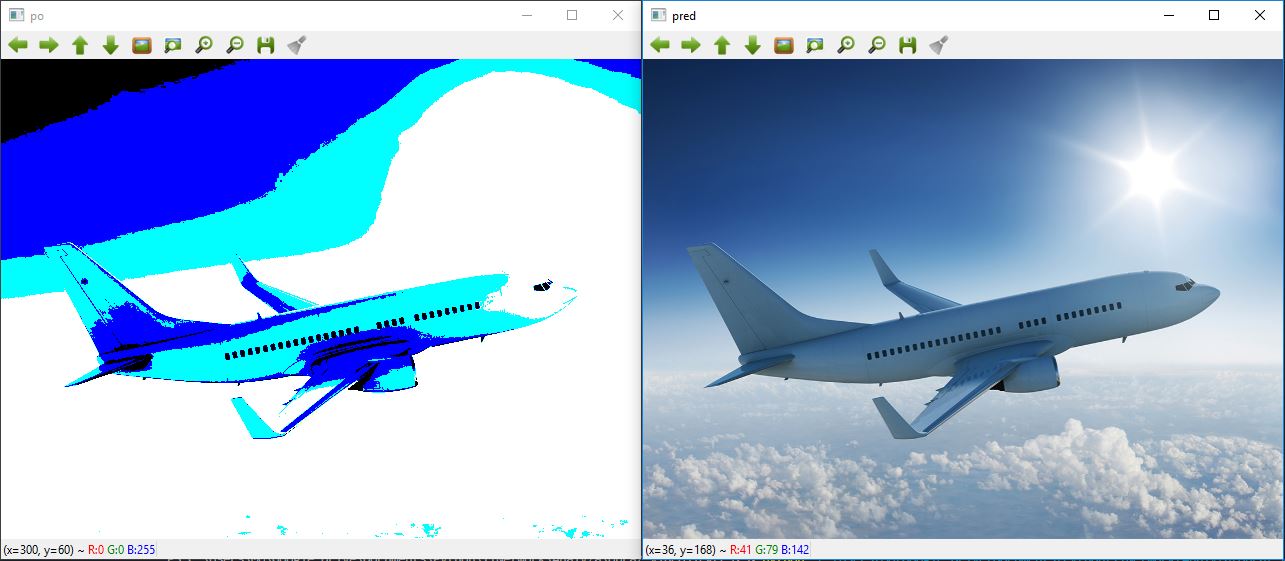Close the pred window
The image size is (1285, 561).
1260,16
